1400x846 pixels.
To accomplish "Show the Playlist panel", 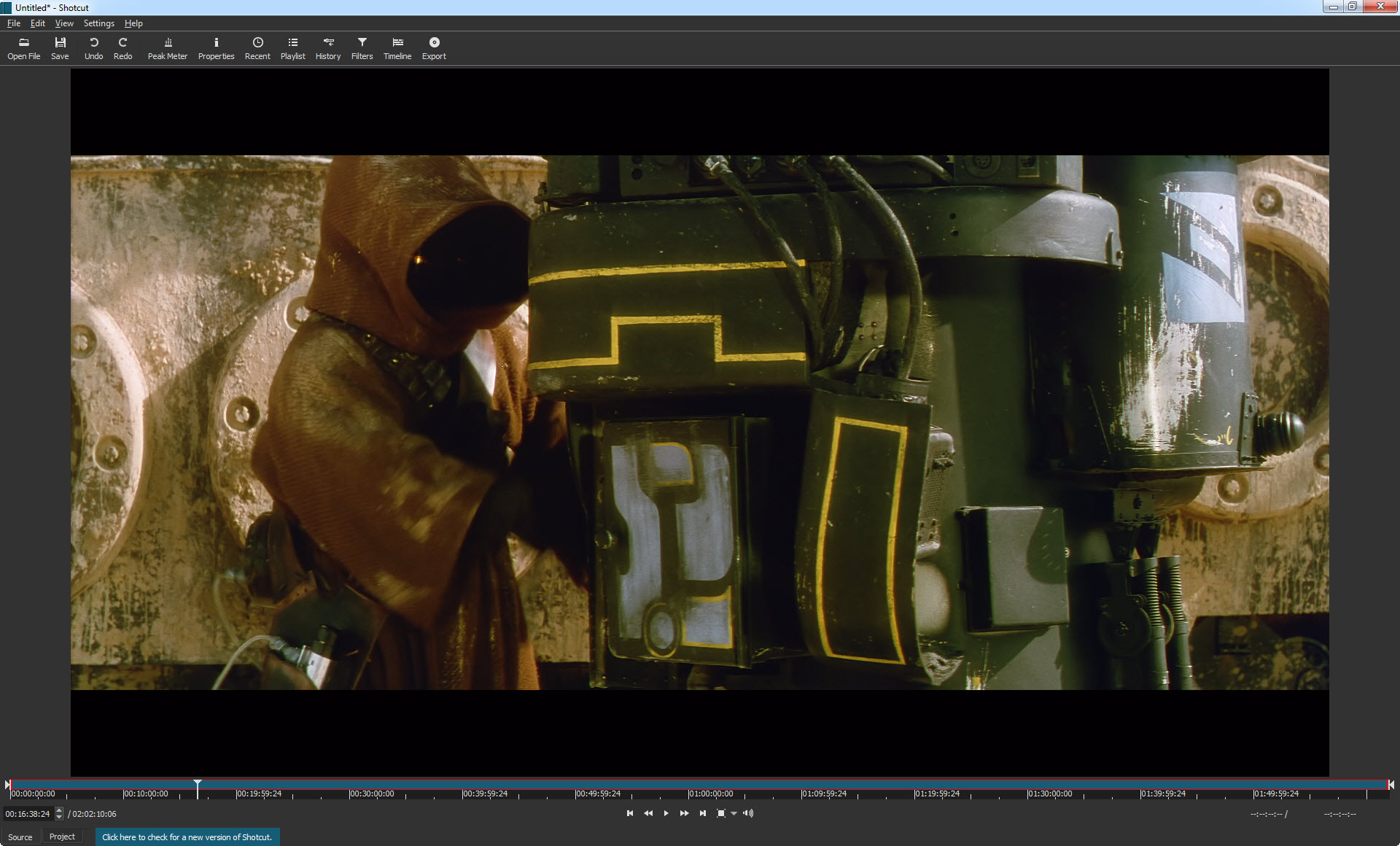I will tap(292, 48).
